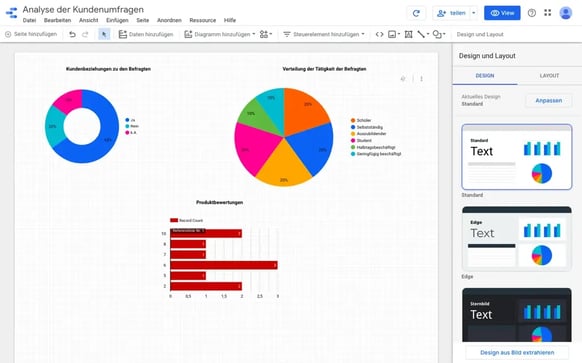
Task: Click the Kundenbeziehungen zu den Befragten title
Action: click(108, 69)
